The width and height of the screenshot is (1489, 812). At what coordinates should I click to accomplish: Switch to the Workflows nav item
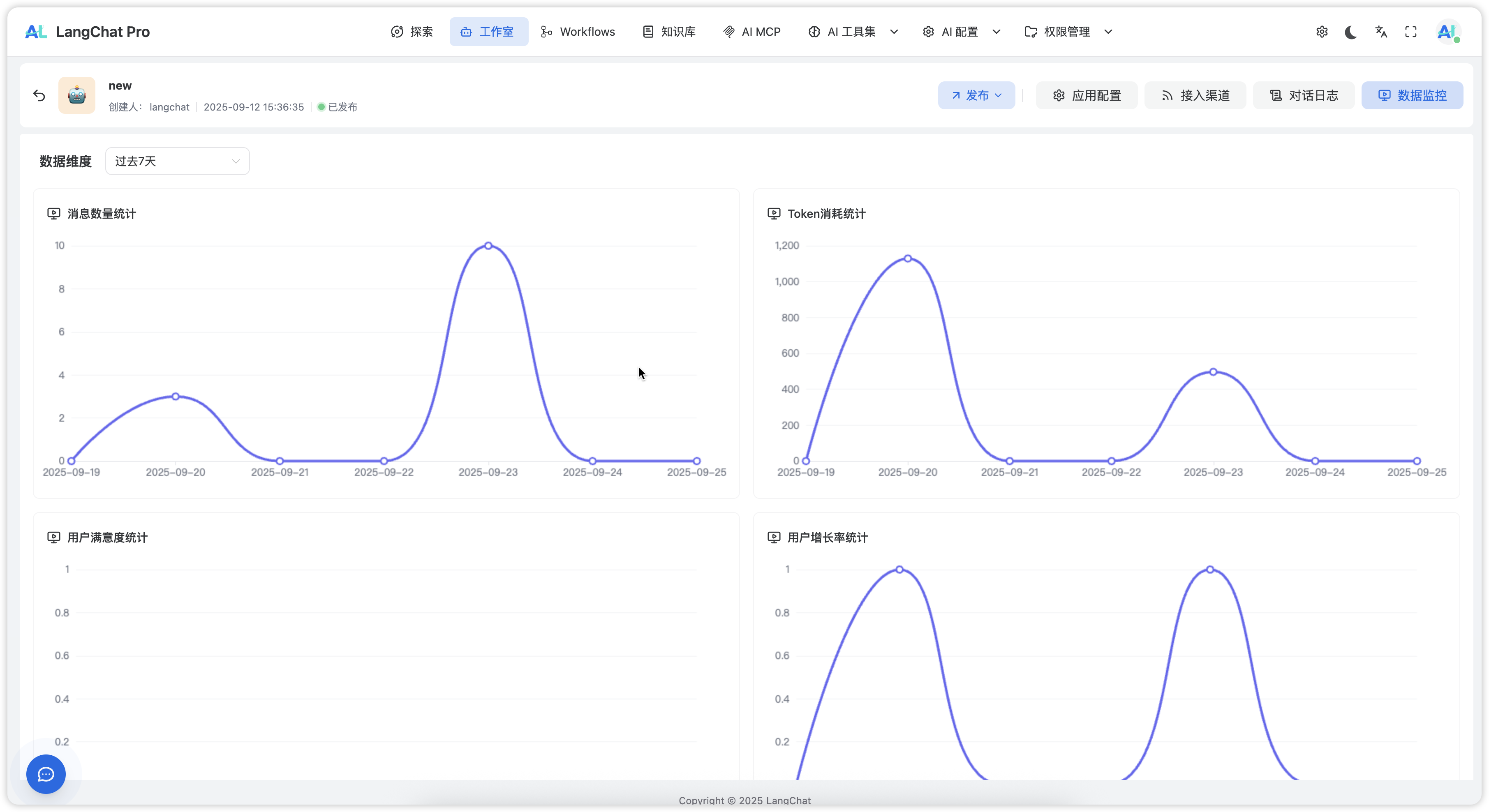(578, 32)
